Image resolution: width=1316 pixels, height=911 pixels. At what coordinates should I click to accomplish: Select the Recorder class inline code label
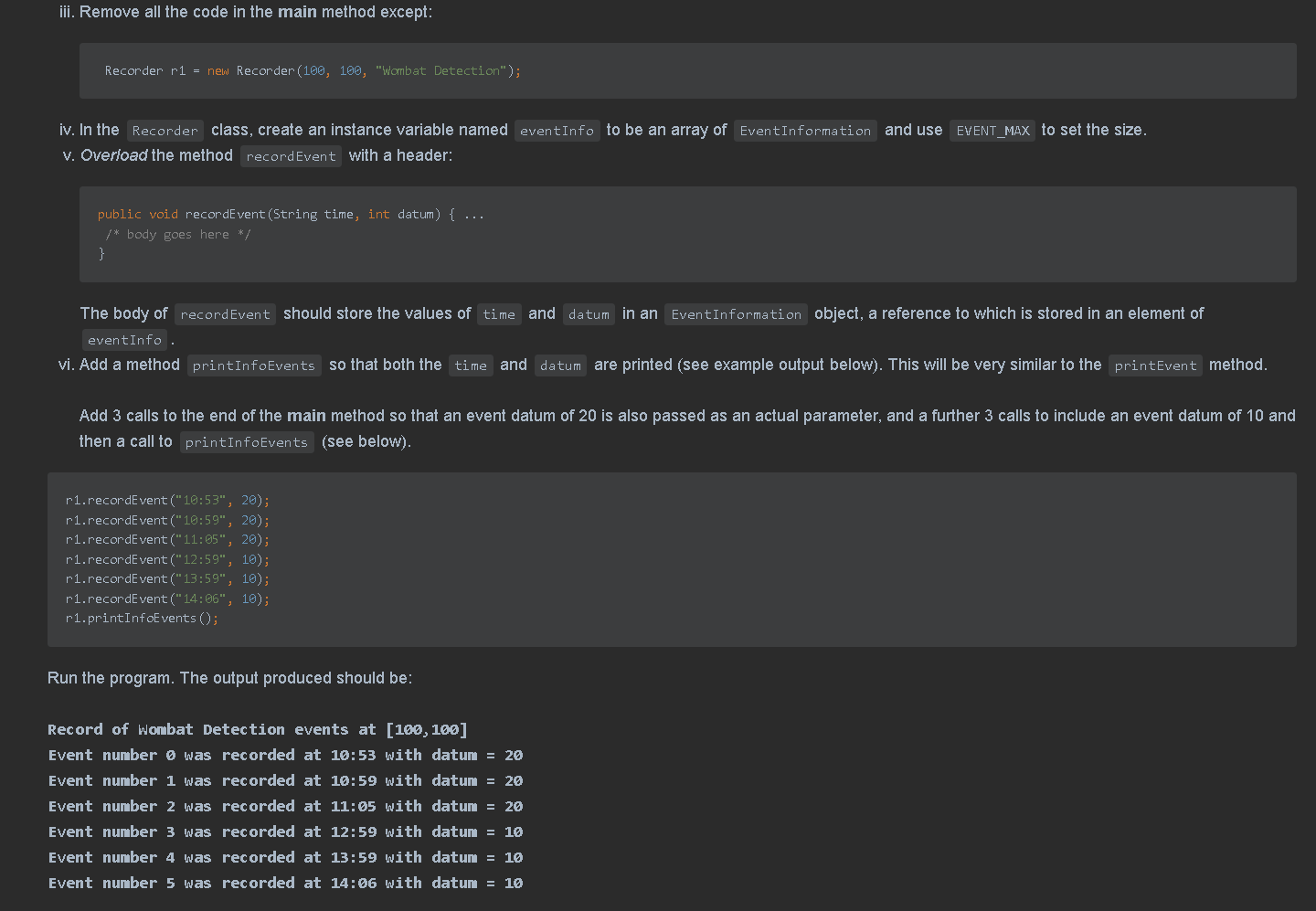click(x=164, y=131)
